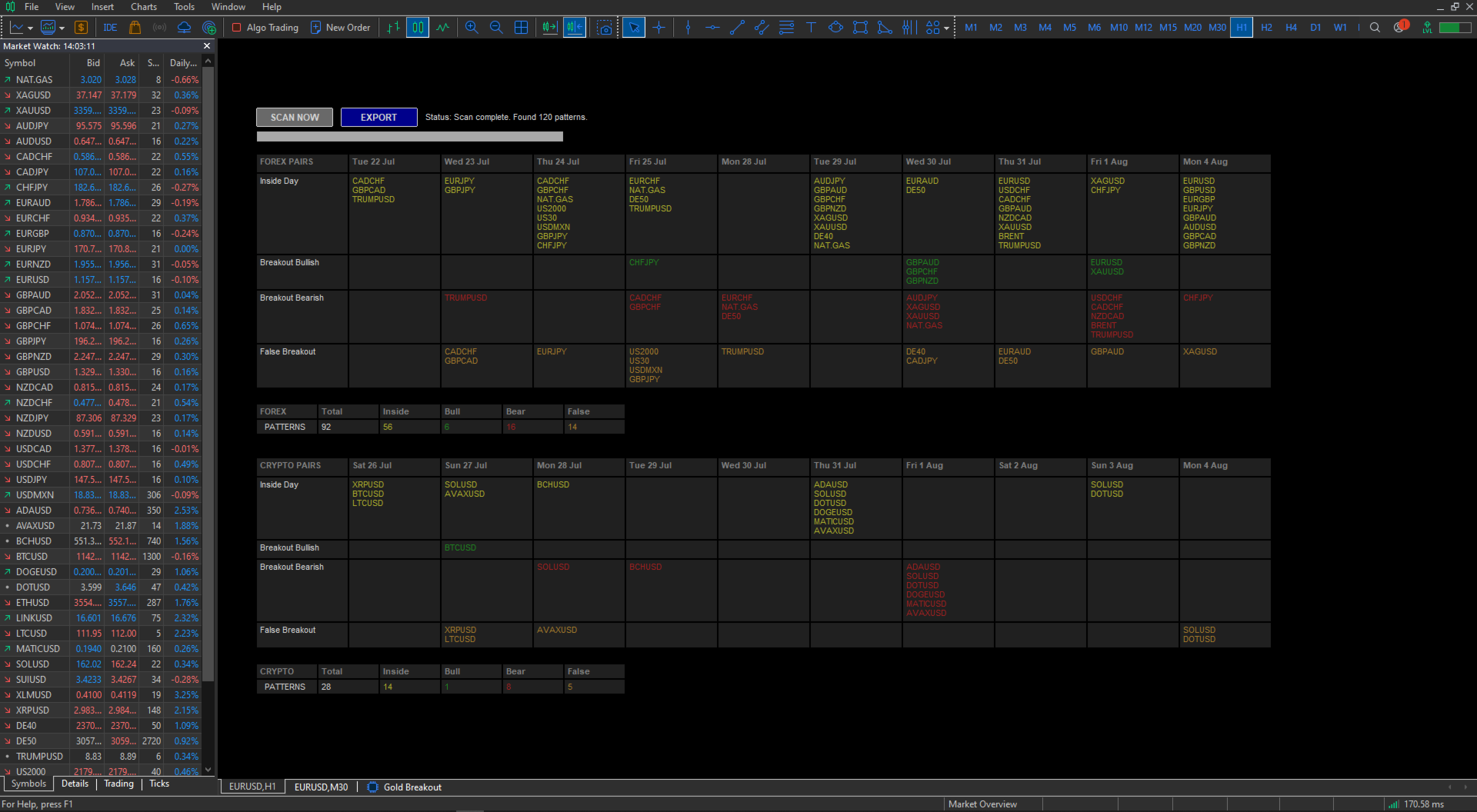This screenshot has height=812, width=1477.
Task: Sort Market Watch by Bid column header
Action: point(93,63)
